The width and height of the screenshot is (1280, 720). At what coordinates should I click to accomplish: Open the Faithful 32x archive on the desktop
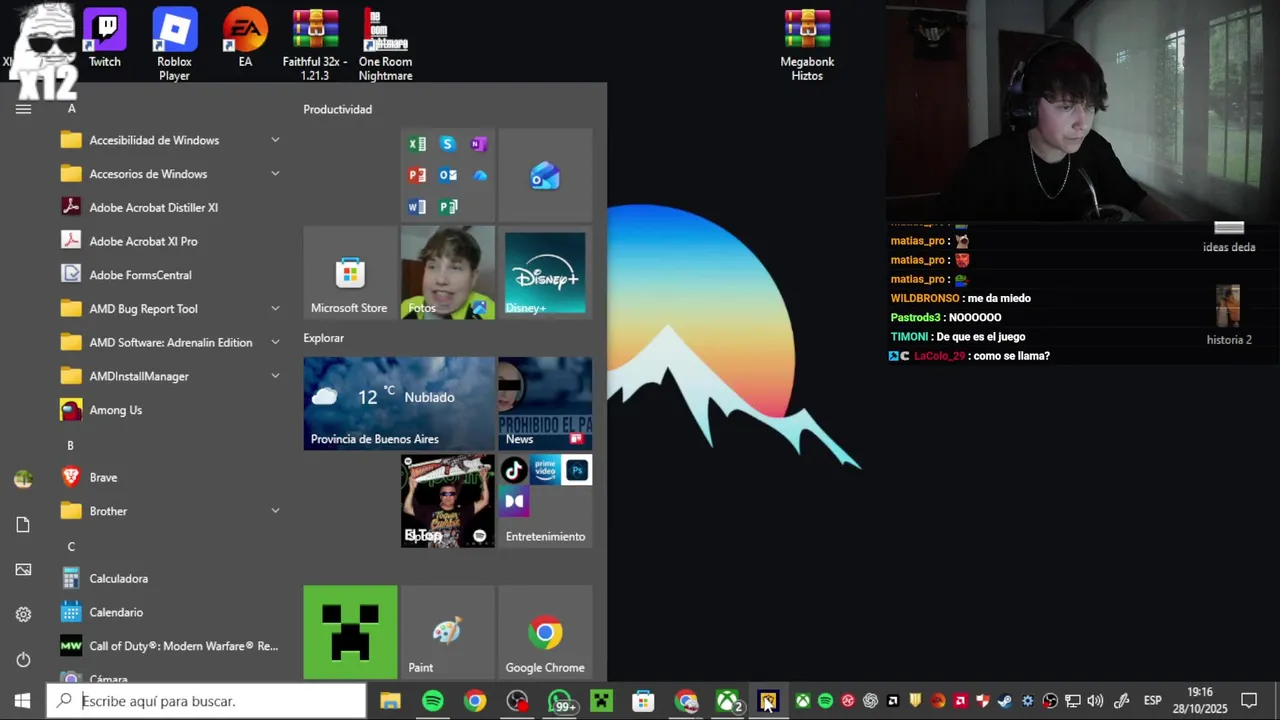click(x=315, y=44)
